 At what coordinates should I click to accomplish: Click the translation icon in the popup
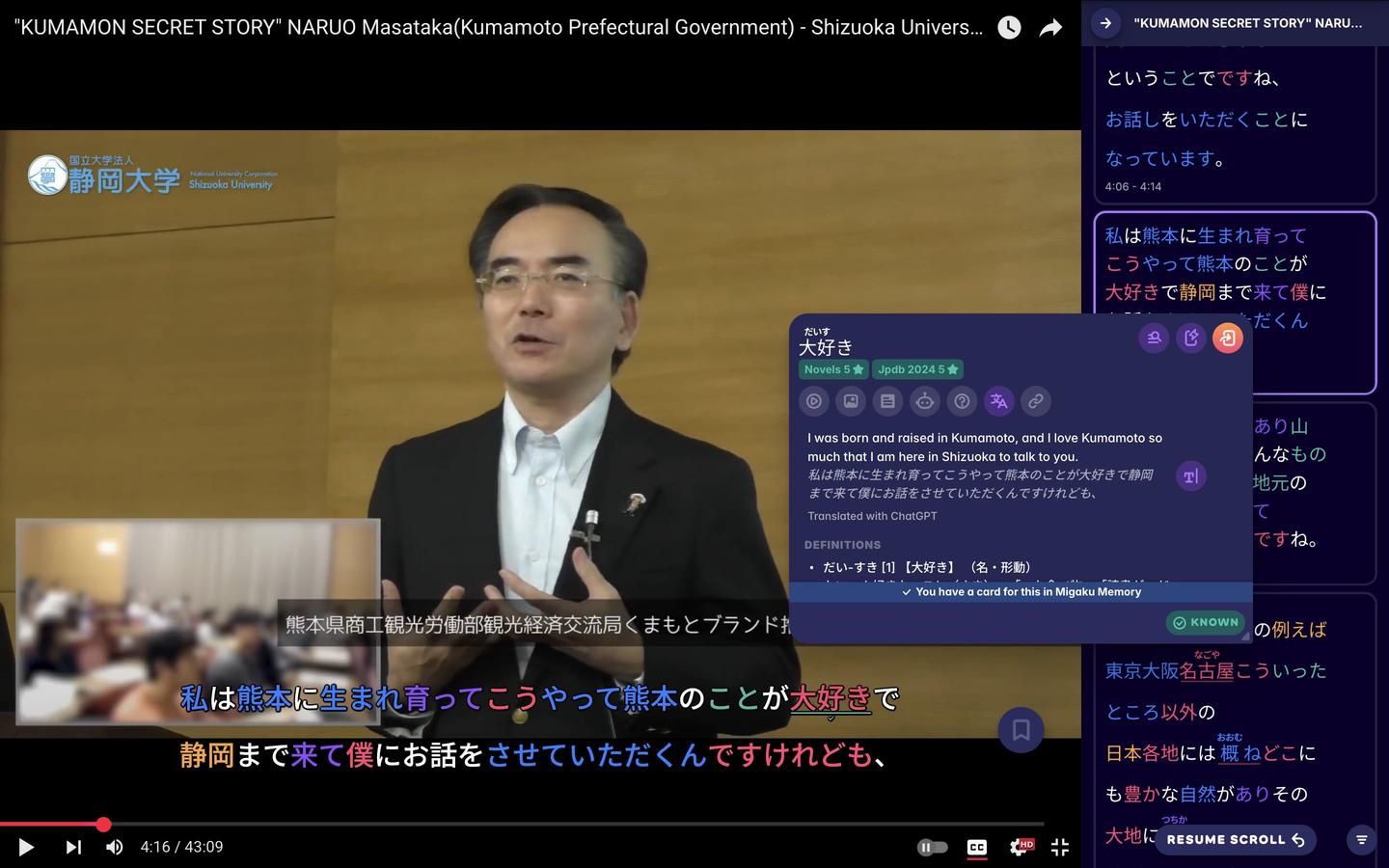[x=998, y=401]
